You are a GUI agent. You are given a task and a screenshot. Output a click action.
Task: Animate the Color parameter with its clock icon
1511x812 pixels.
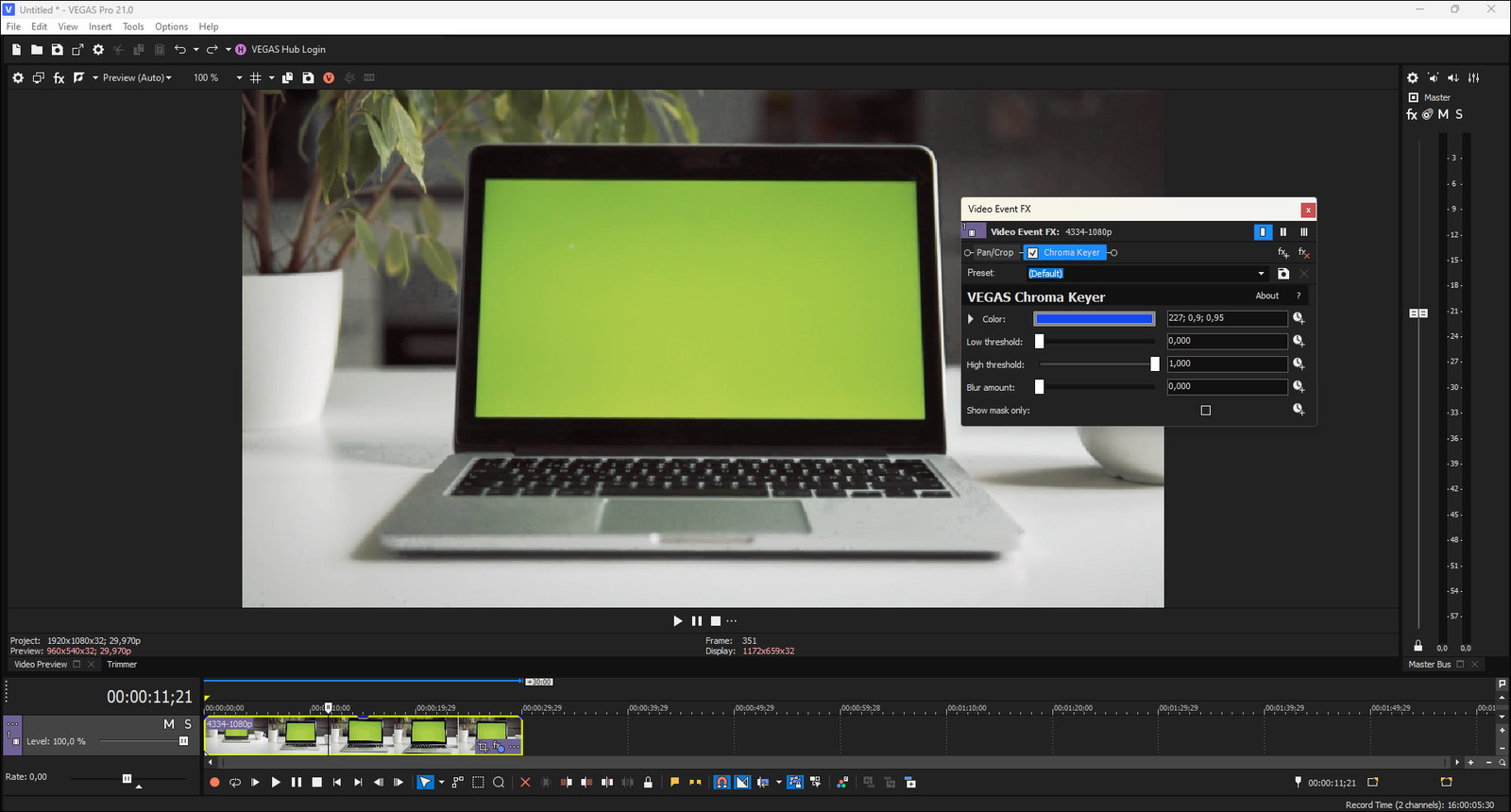coord(1299,318)
